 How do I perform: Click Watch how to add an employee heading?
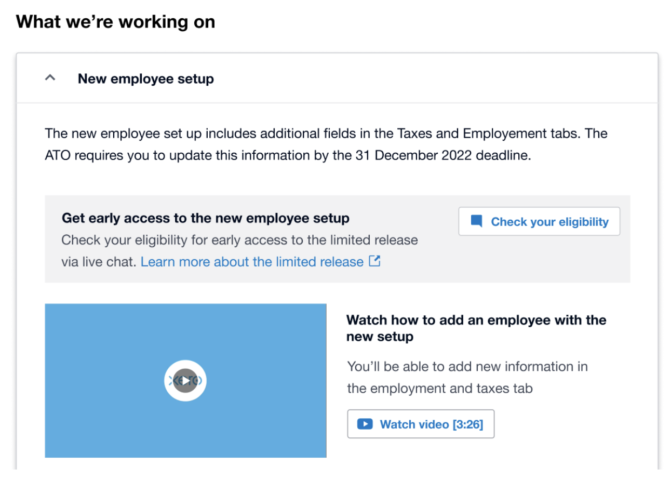[x=476, y=328]
